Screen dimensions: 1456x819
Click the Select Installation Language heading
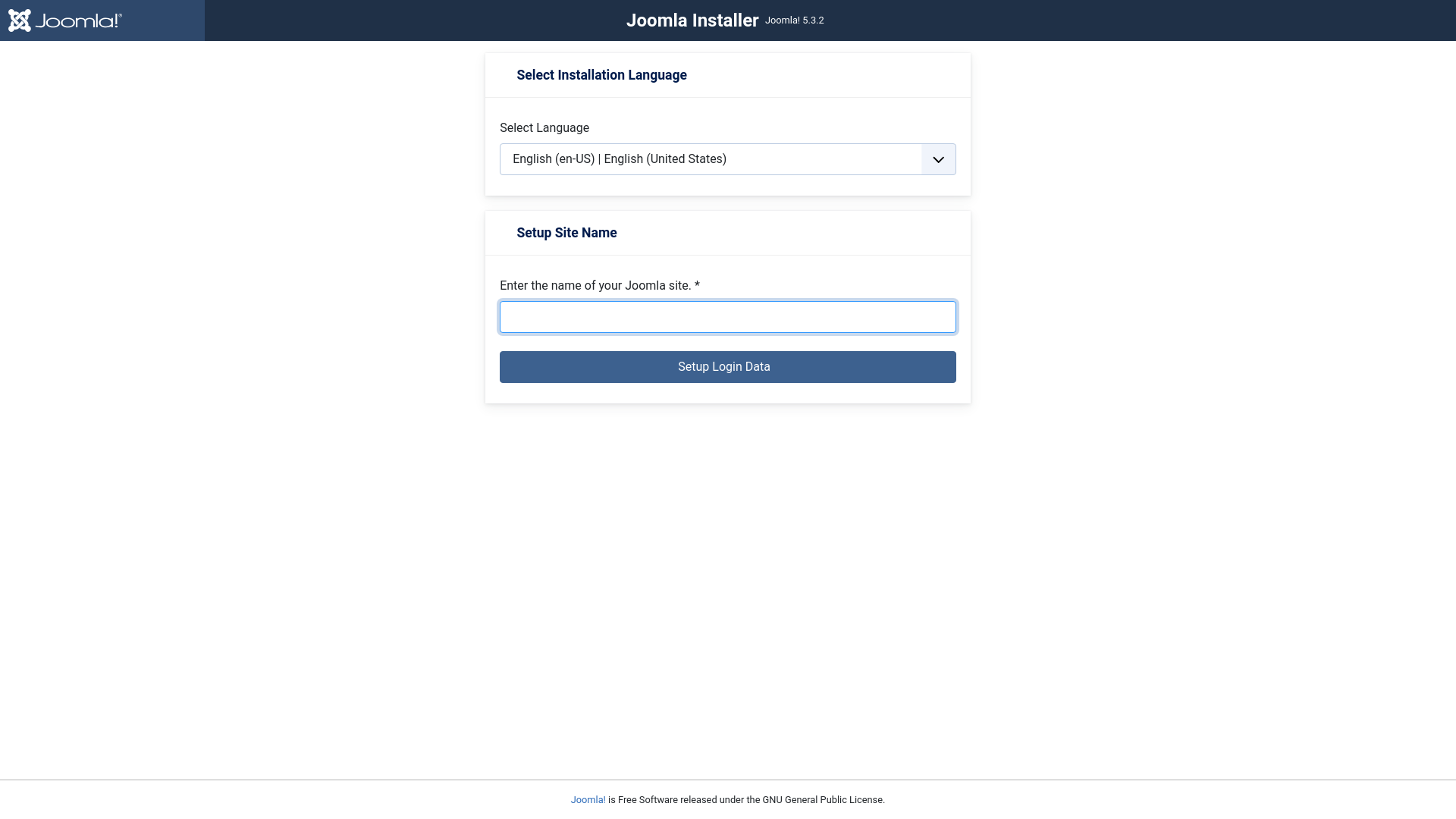(601, 75)
